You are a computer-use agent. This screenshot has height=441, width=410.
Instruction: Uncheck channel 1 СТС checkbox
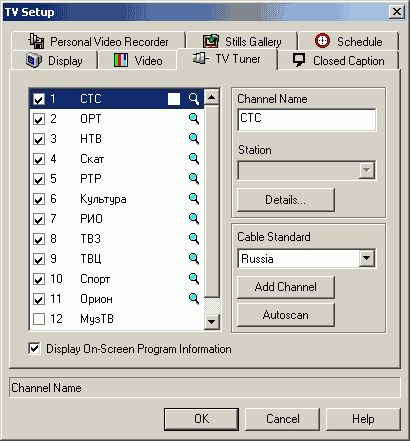click(39, 99)
